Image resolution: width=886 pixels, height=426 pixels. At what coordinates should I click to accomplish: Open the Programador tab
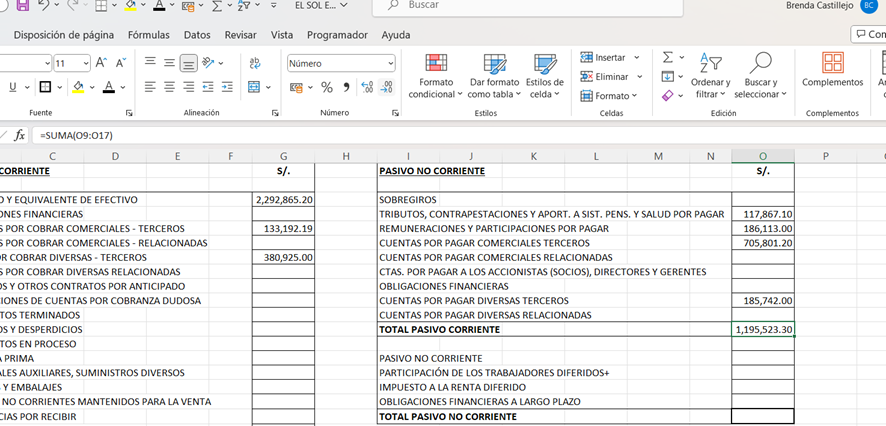337,34
